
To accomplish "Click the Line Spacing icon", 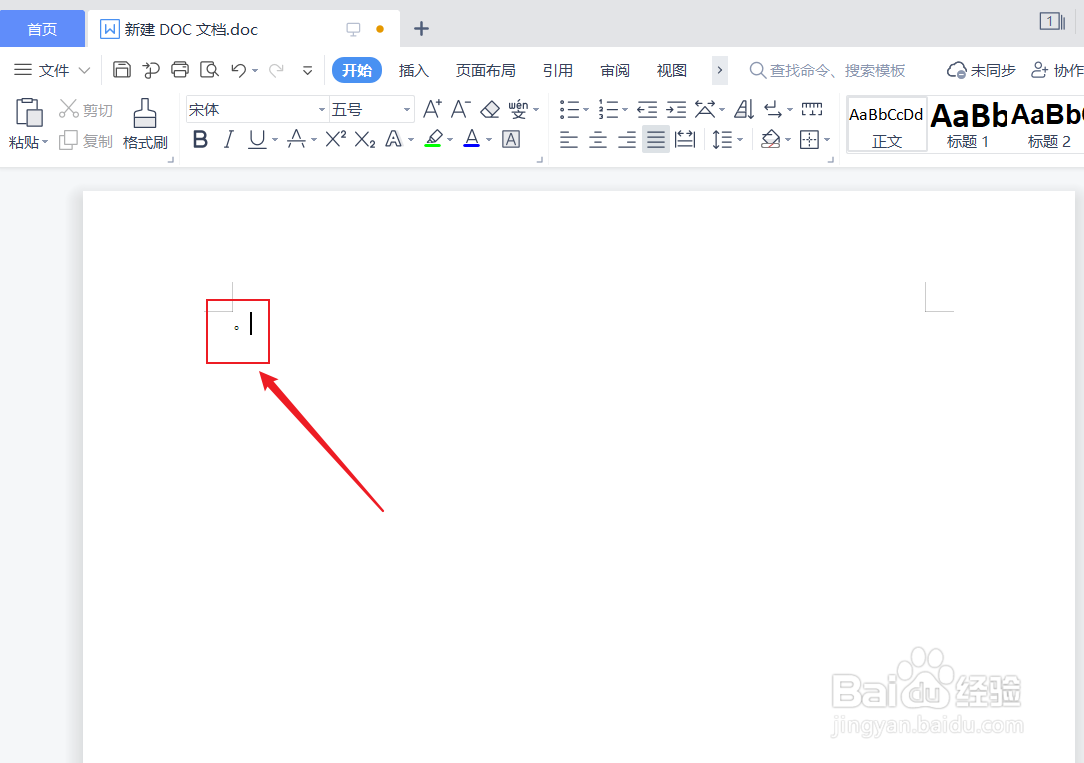I will pos(722,140).
